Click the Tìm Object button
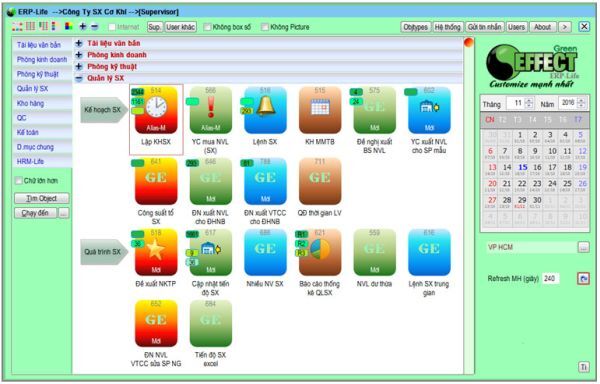The image size is (600, 384). [42, 198]
